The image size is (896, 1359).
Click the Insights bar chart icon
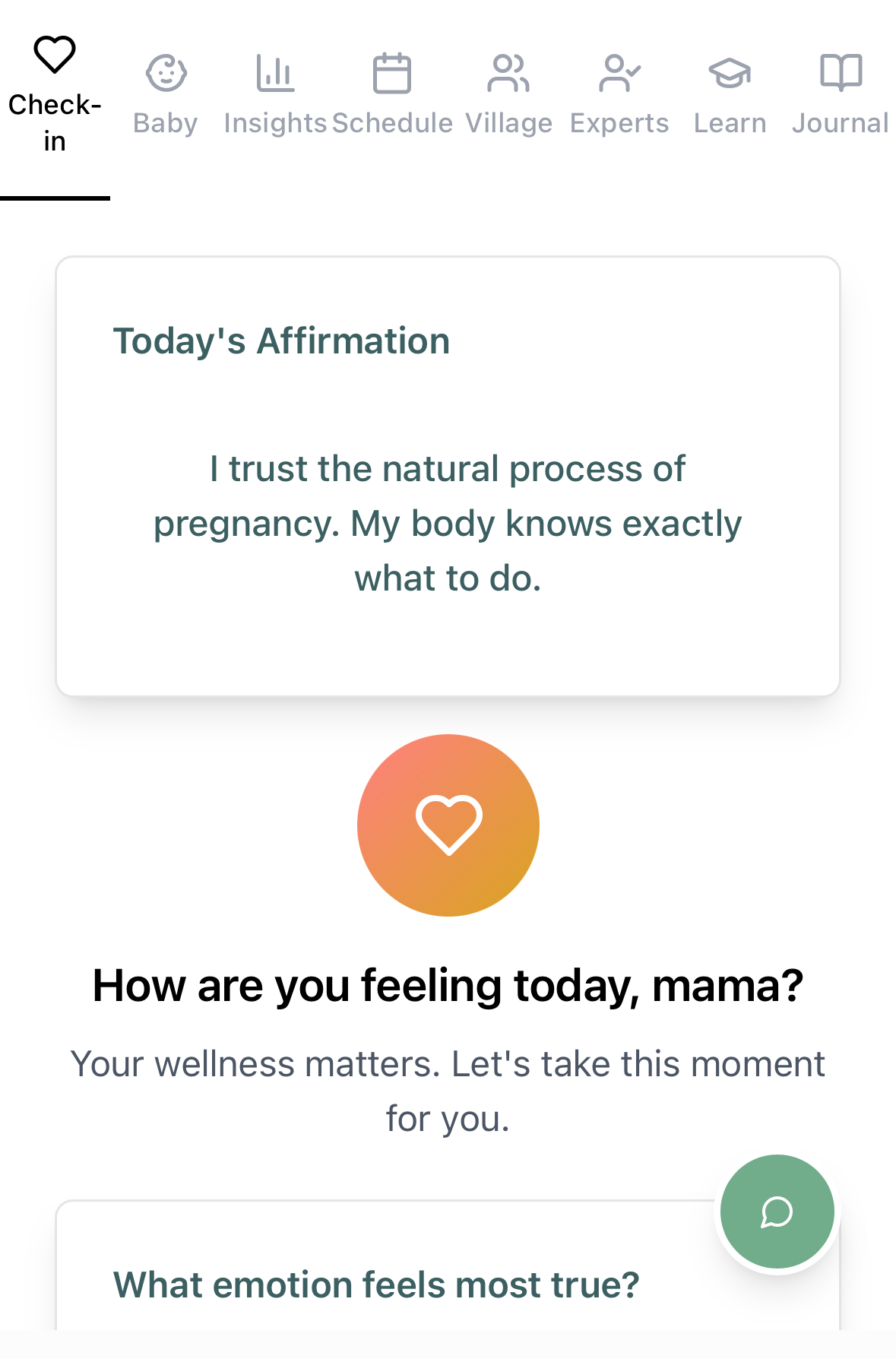click(x=275, y=74)
